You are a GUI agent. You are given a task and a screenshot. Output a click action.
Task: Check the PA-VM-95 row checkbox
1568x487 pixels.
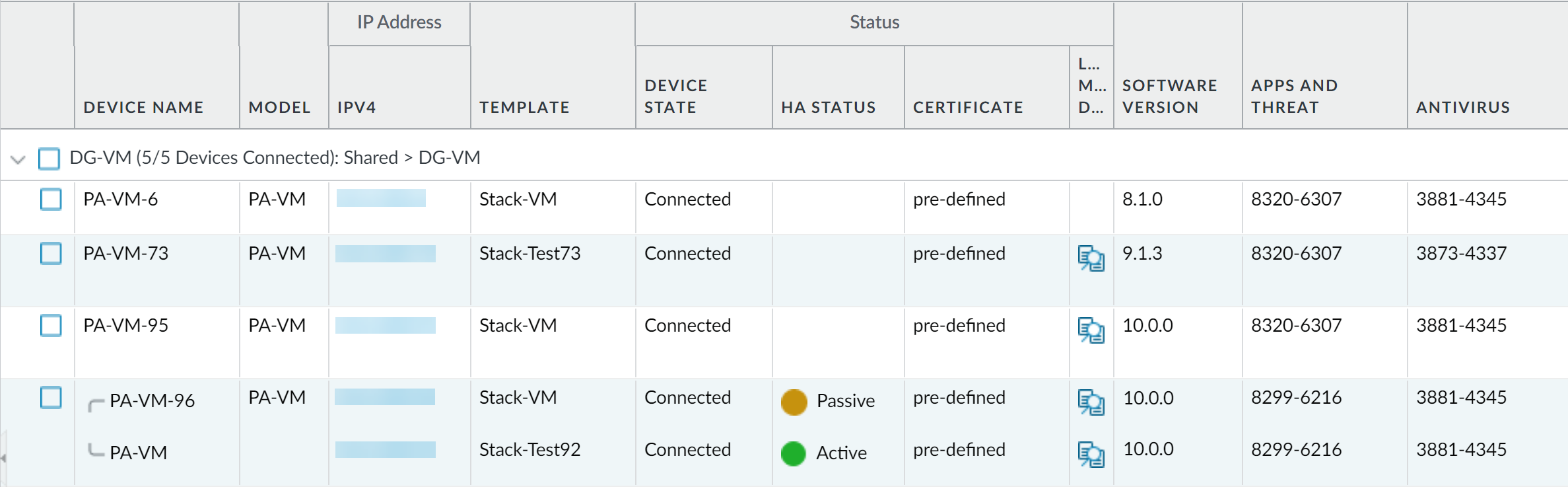[51, 325]
